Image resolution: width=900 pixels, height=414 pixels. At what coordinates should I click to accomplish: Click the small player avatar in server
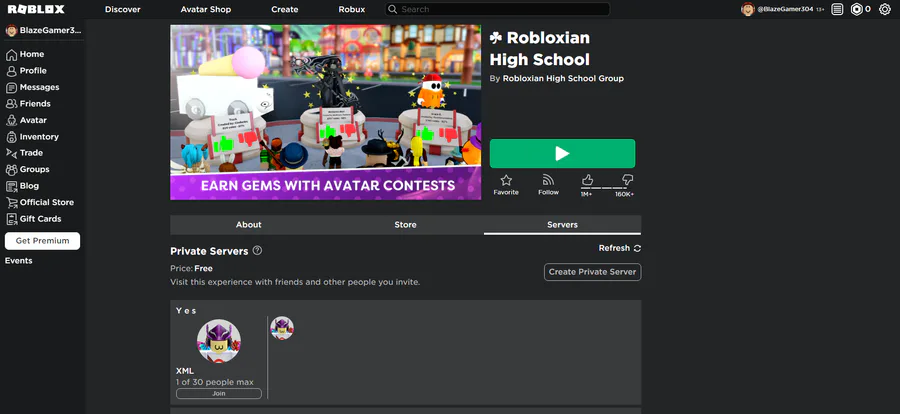click(282, 328)
